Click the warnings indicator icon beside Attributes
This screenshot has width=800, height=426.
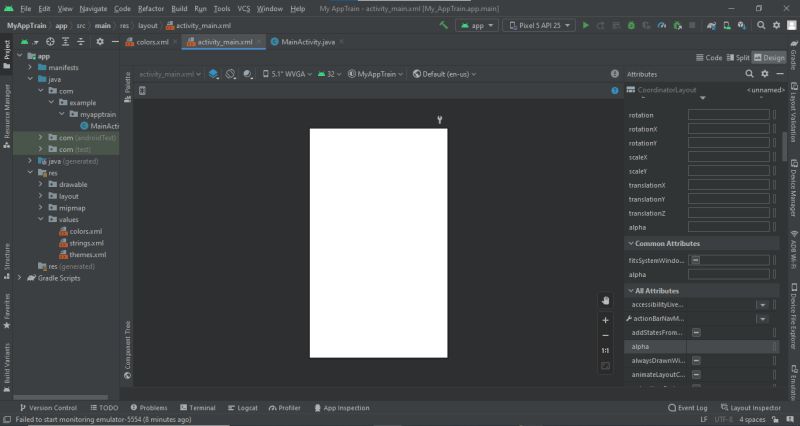pos(615,74)
